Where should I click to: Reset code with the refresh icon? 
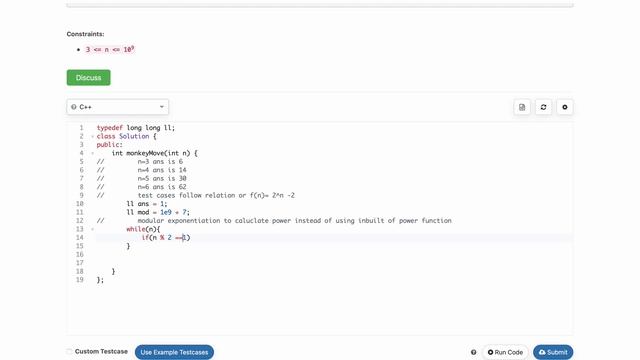(x=543, y=107)
